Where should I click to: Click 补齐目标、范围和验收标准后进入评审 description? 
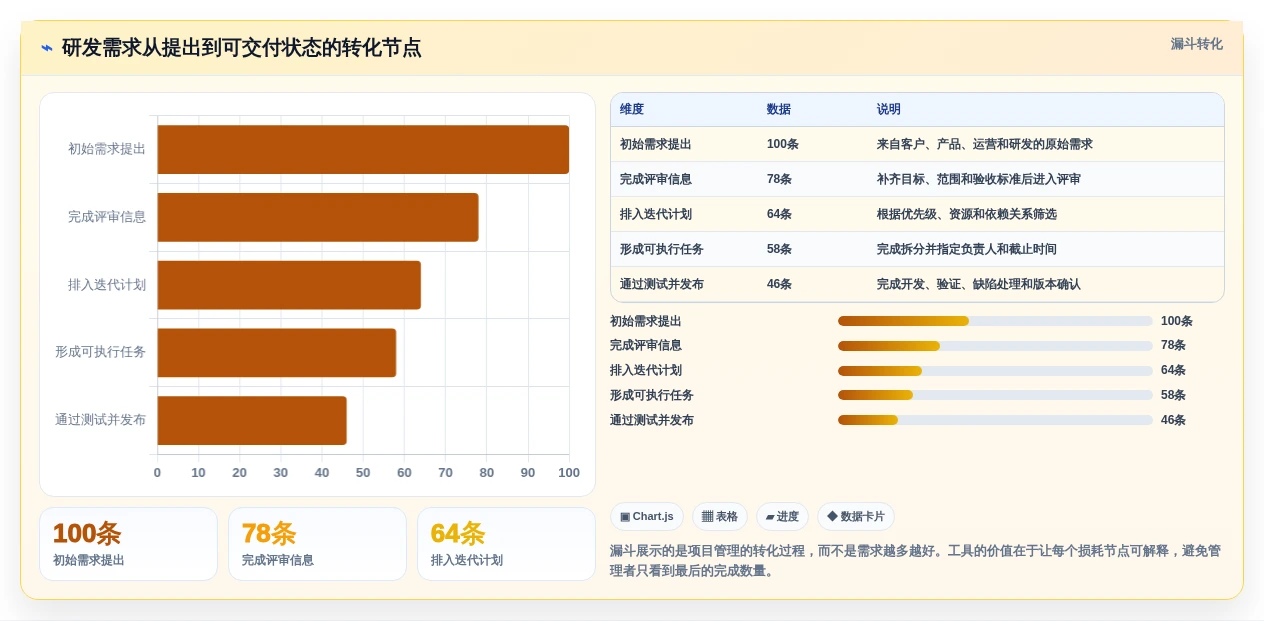tap(979, 179)
